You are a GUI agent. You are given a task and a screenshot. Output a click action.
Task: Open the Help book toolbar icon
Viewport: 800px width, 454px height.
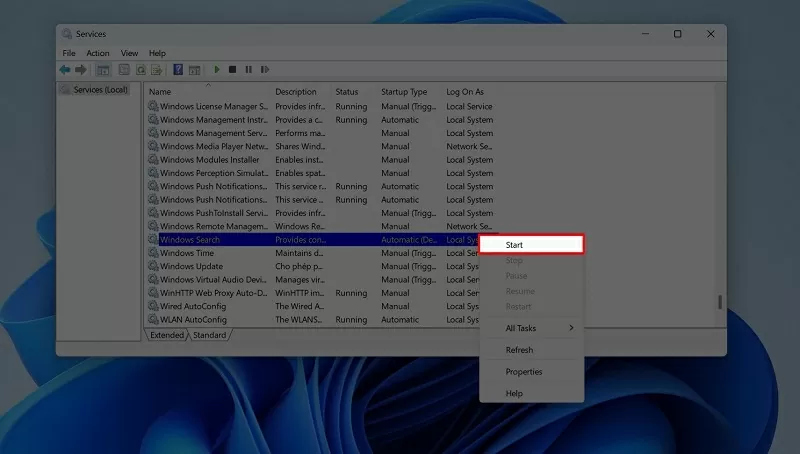point(178,70)
